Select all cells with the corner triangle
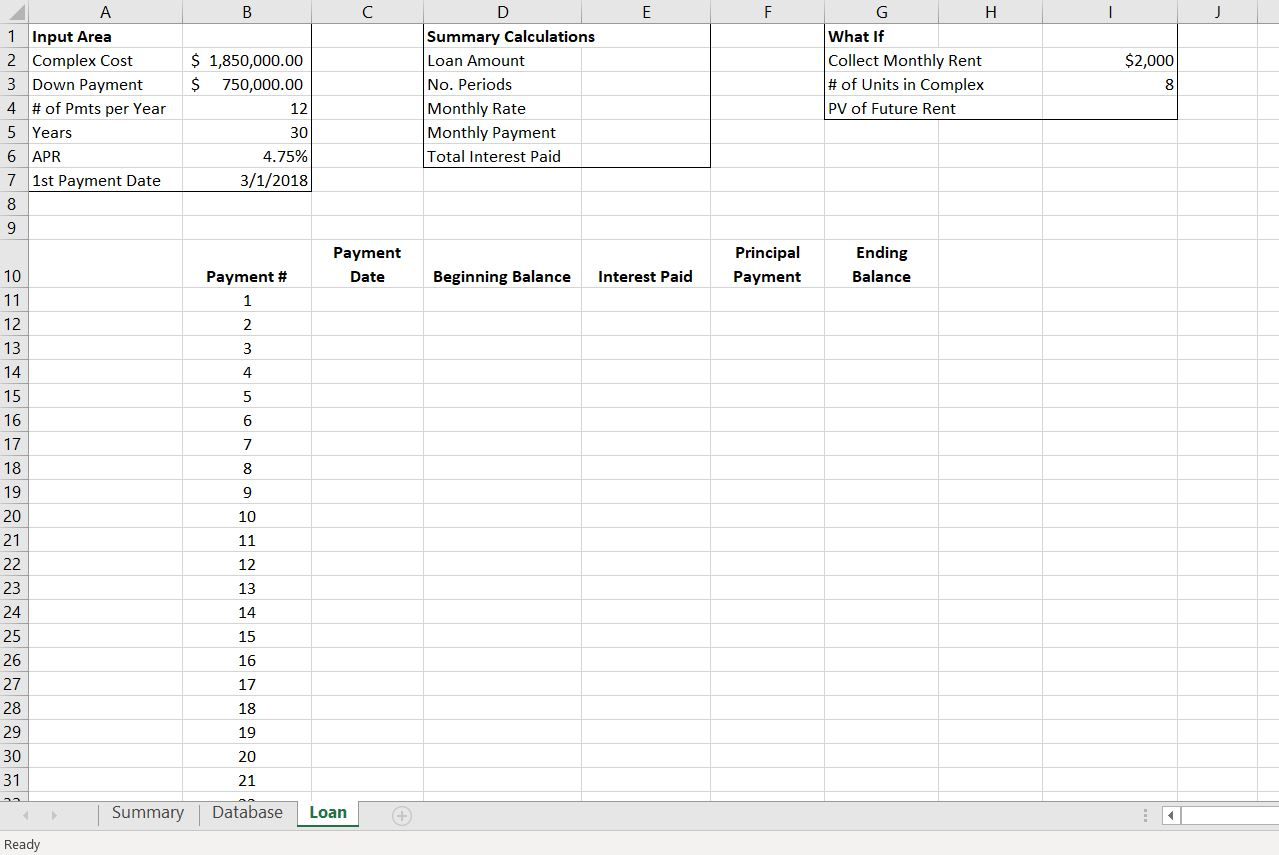Screen dimensions: 1279x855 tap(13, 11)
